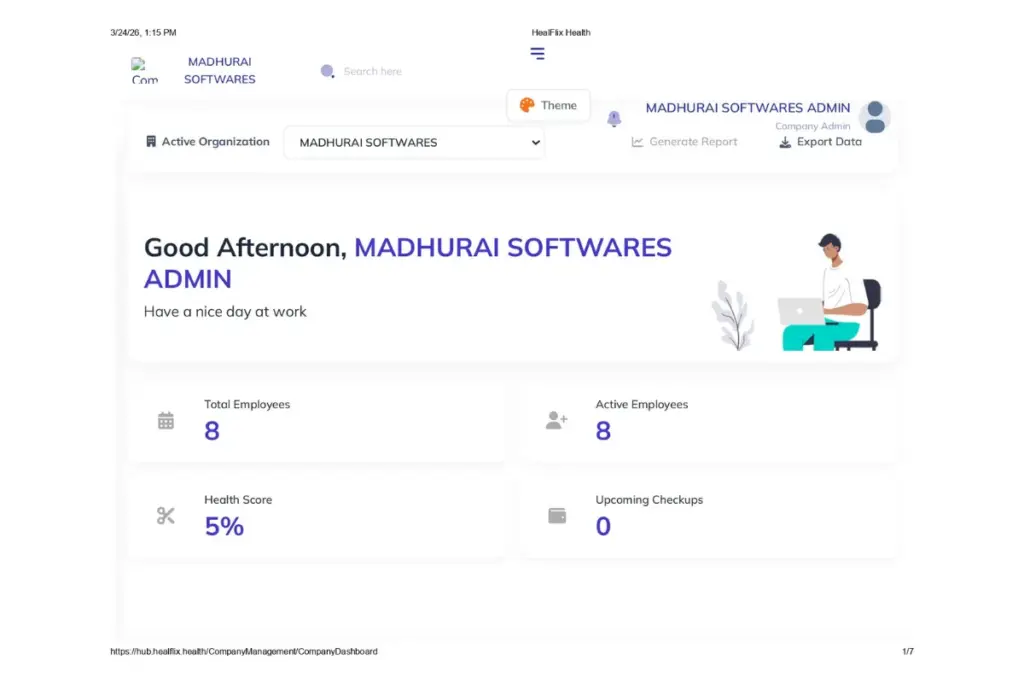Viewport: 1024px width, 683px height.
Task: Open the Theme button
Action: coord(548,106)
